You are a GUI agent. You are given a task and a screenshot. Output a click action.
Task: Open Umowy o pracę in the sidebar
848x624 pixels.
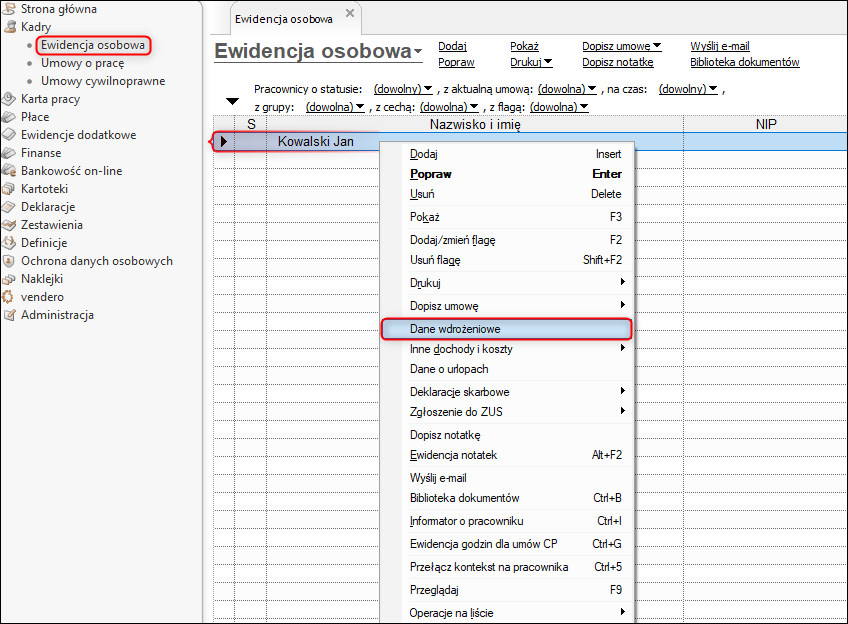point(83,63)
